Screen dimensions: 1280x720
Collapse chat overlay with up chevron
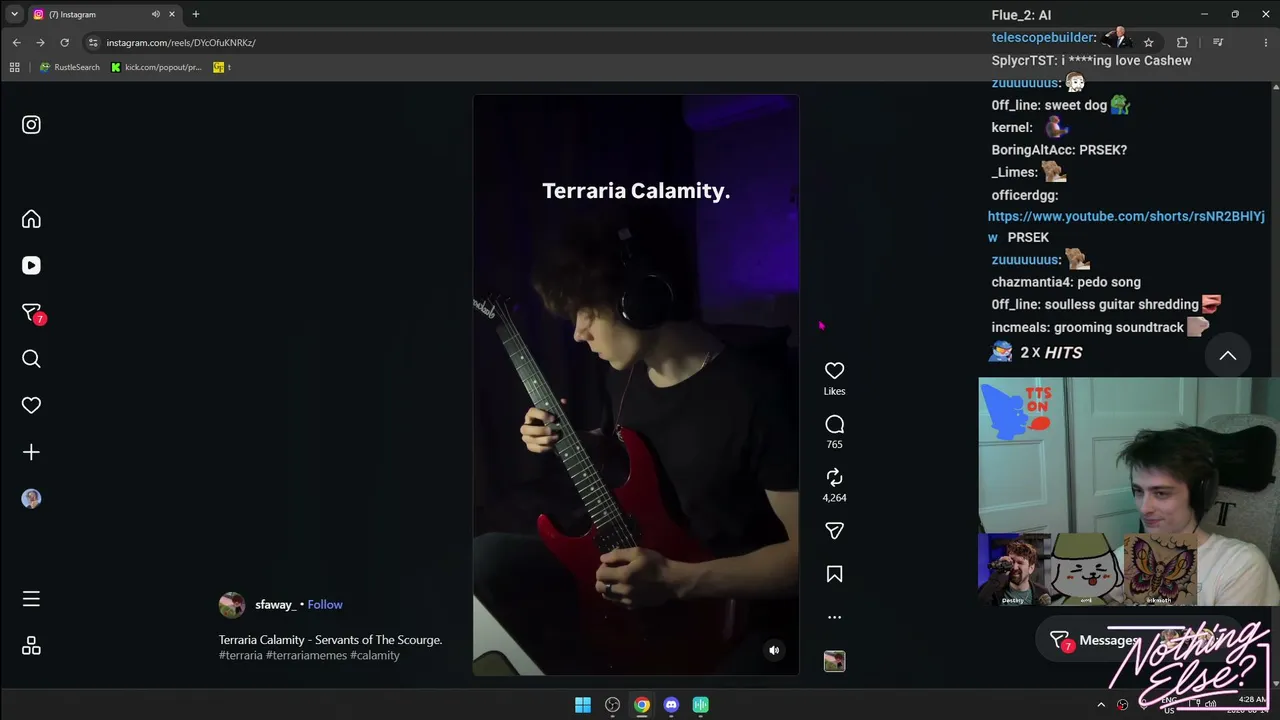[x=1228, y=355]
